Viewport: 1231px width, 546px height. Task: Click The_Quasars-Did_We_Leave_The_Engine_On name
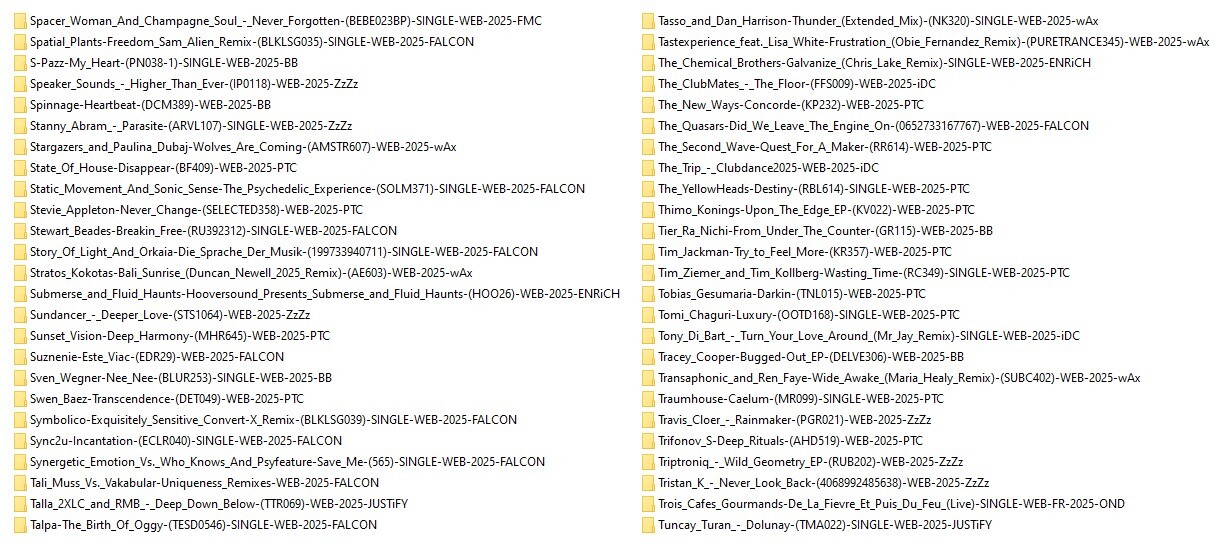873,125
